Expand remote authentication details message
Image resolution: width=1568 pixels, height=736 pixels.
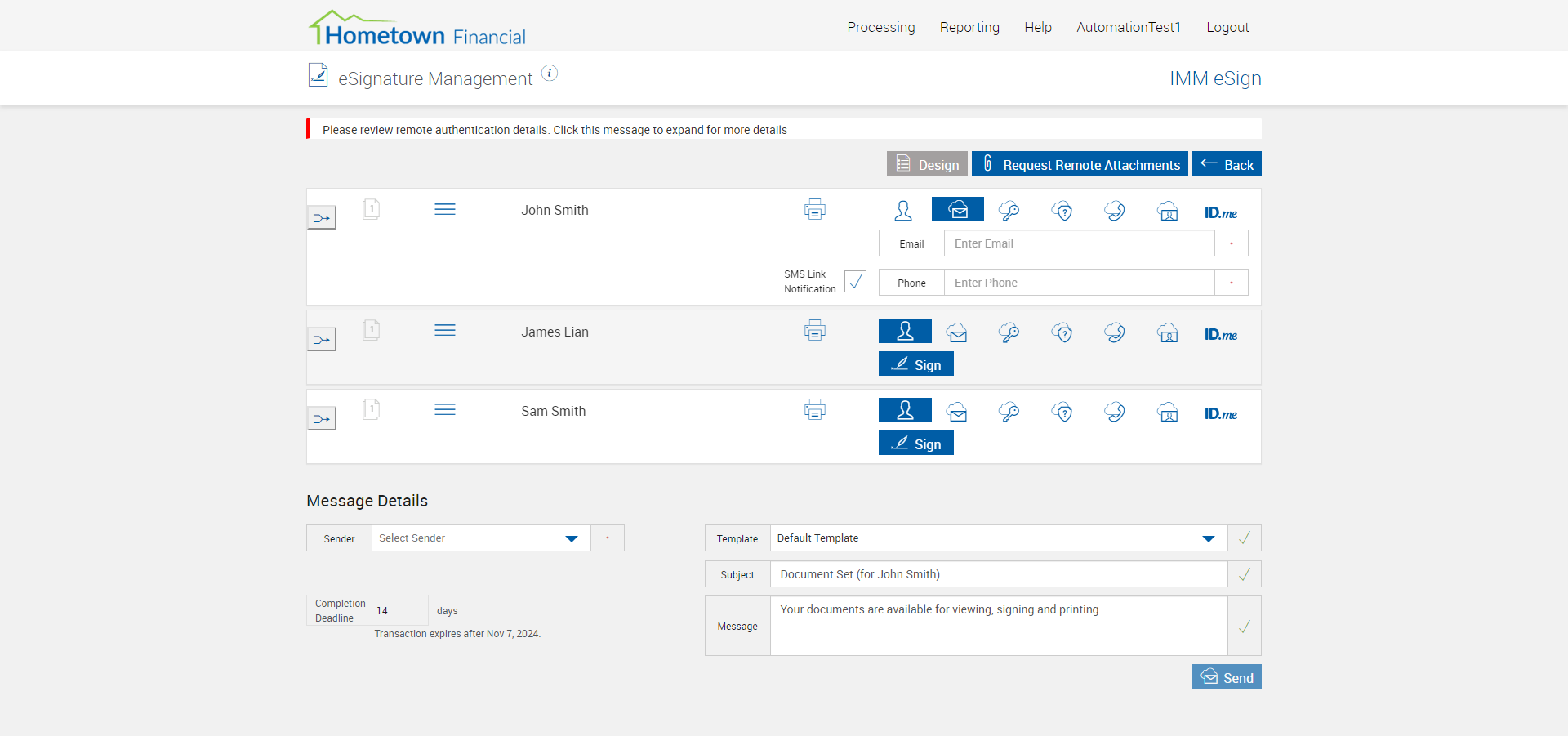555,130
